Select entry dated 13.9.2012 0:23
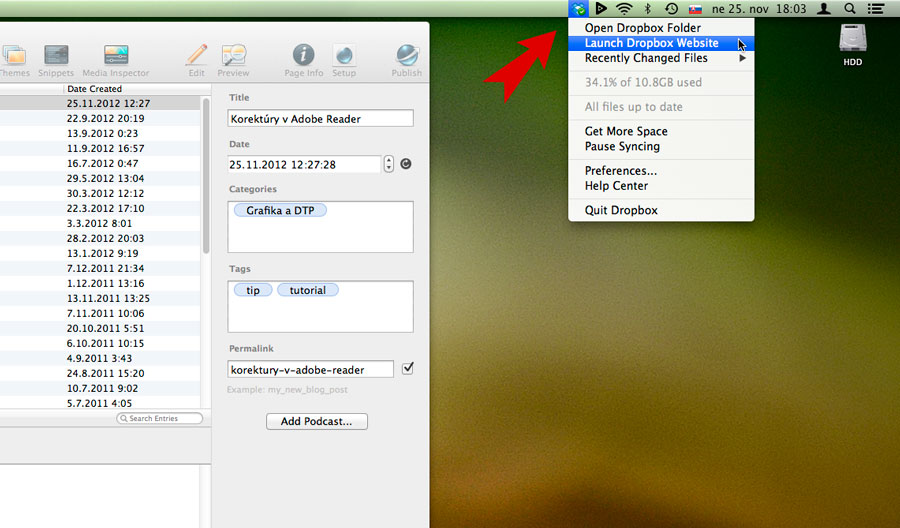The width and height of the screenshot is (900, 528). [100, 133]
